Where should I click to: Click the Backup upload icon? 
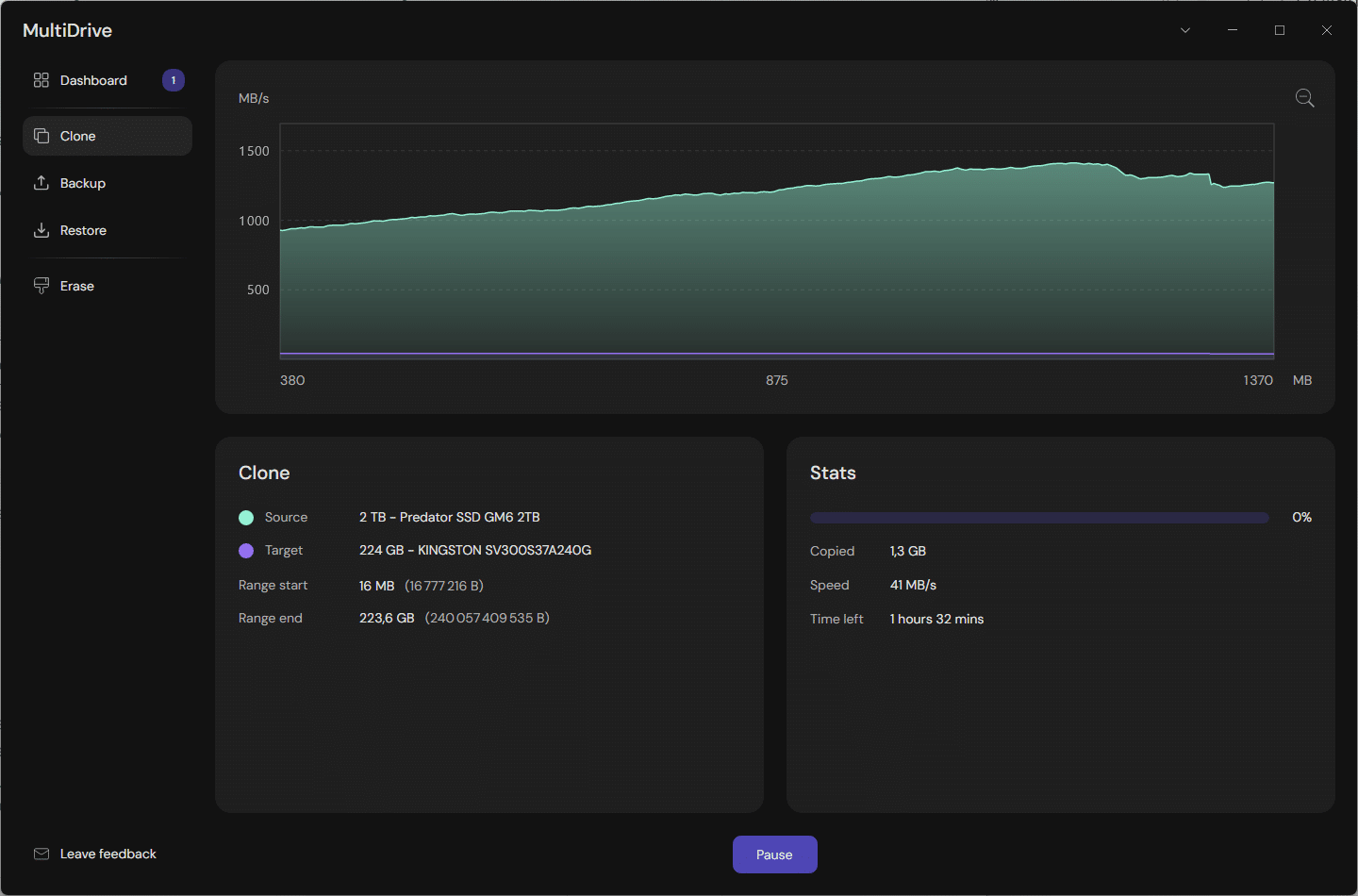[41, 183]
